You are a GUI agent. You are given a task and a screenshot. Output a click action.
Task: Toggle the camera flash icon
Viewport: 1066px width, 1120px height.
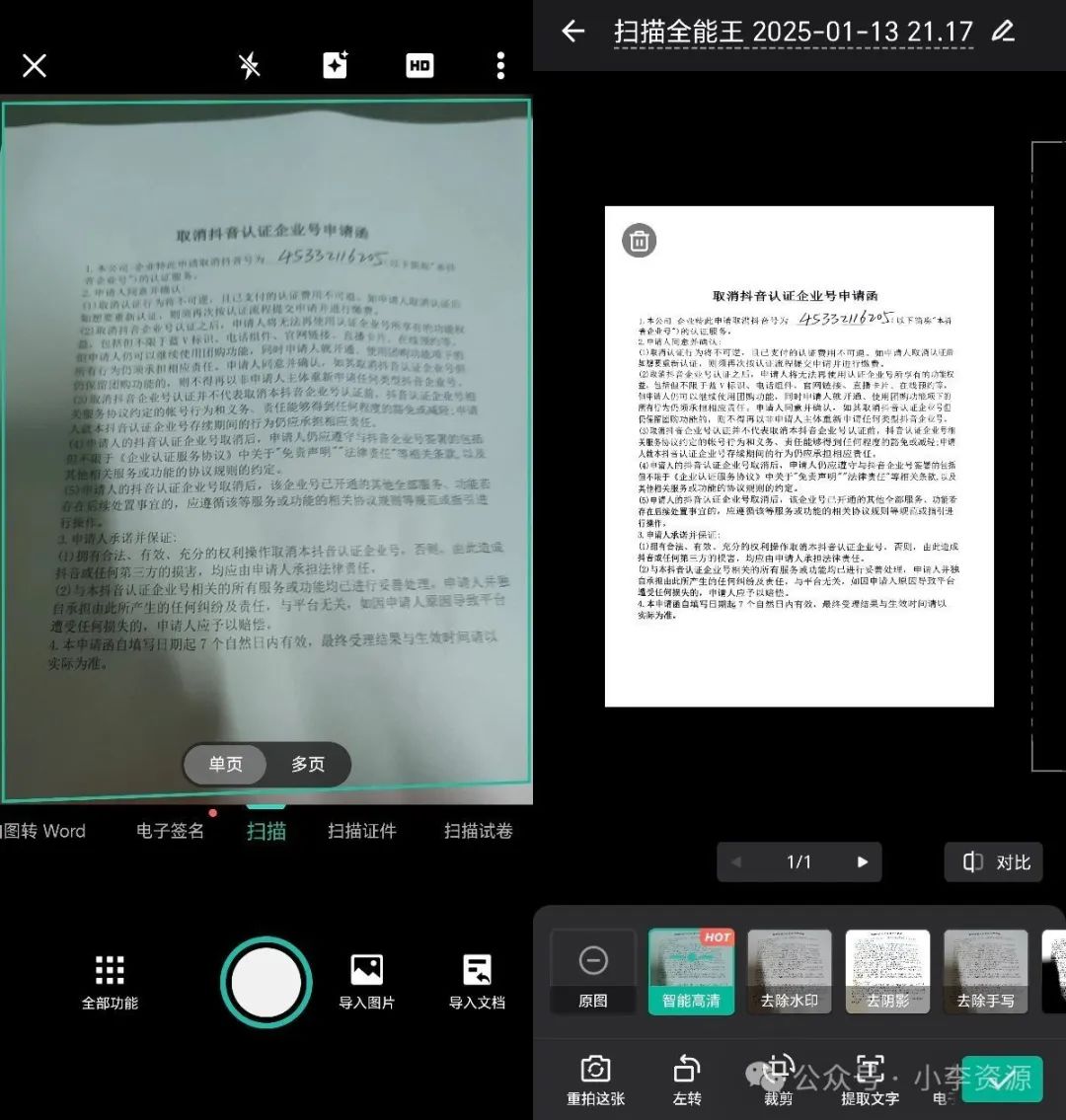pyautogui.click(x=250, y=66)
